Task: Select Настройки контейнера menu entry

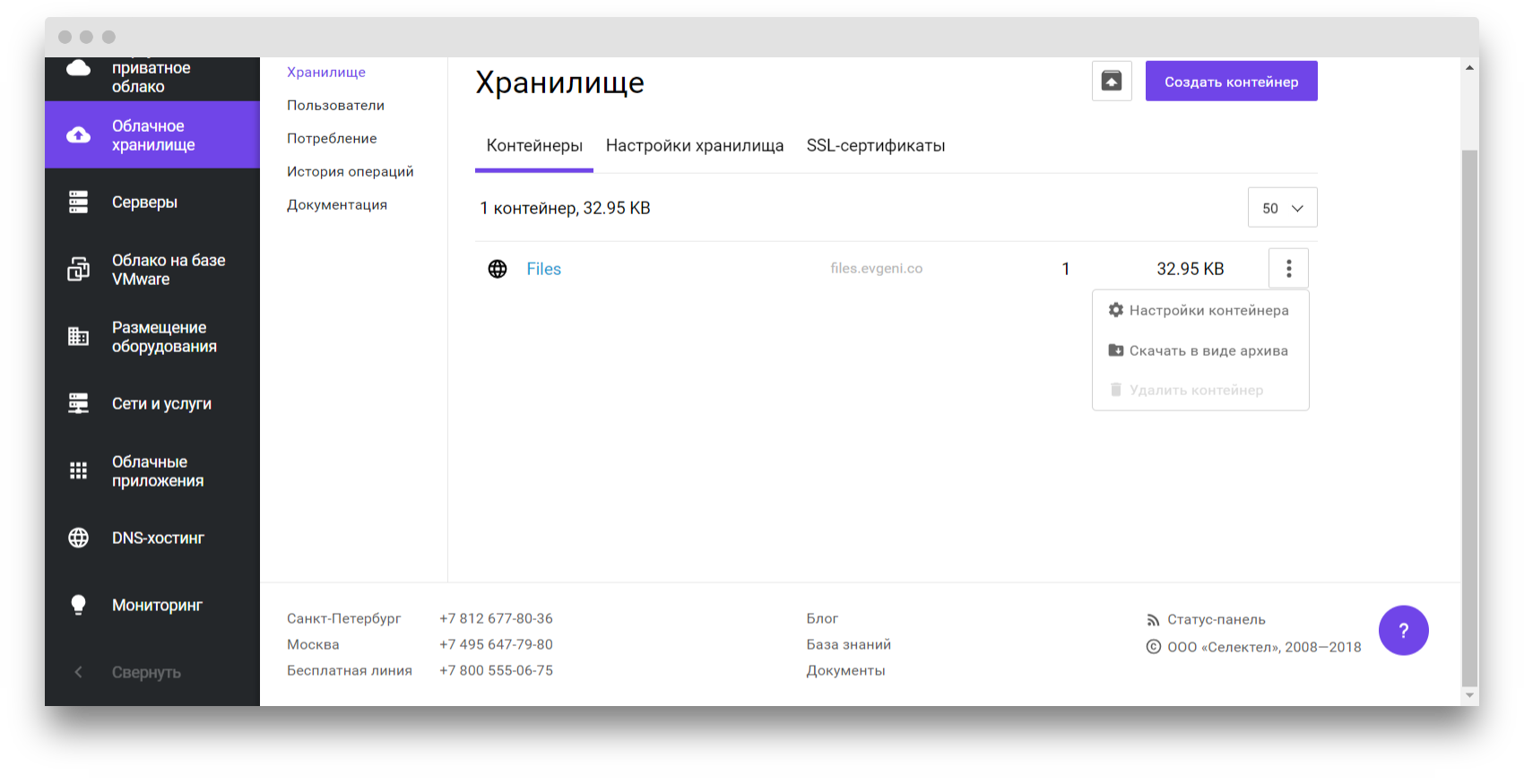Action: click(1200, 310)
